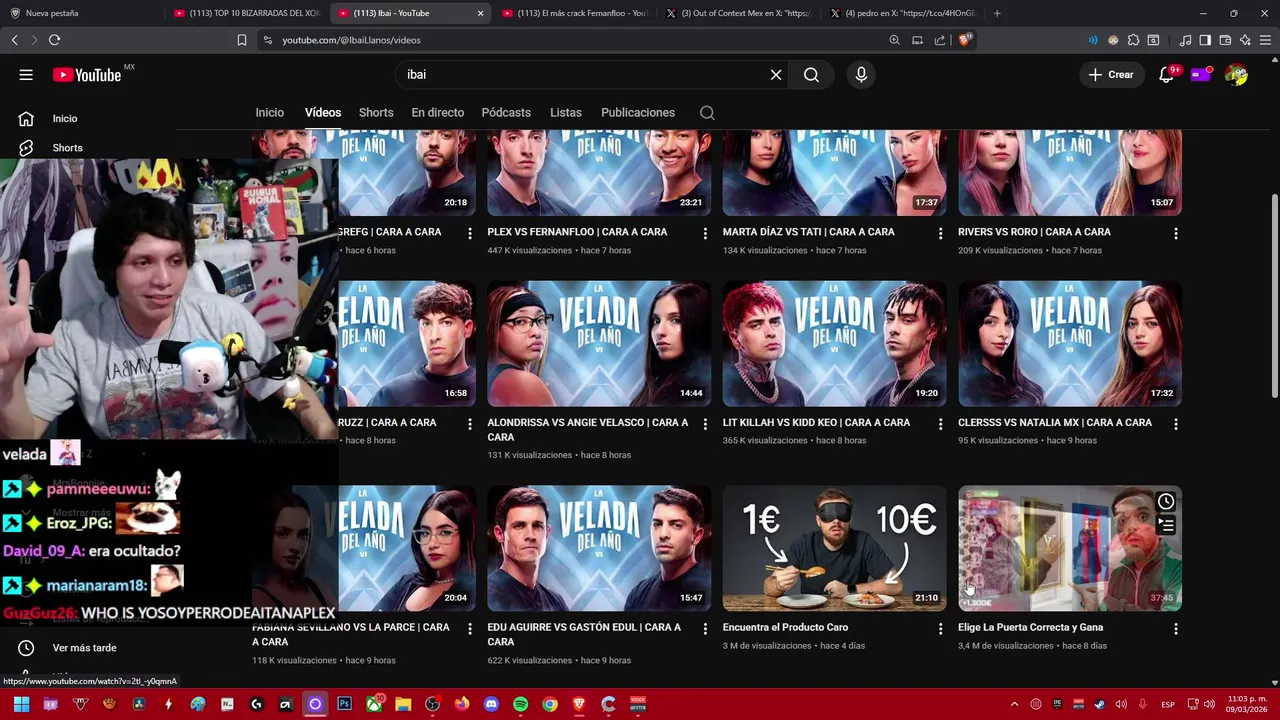
Task: Open options menu for Rivers vs Roro video
Action: tap(1176, 233)
